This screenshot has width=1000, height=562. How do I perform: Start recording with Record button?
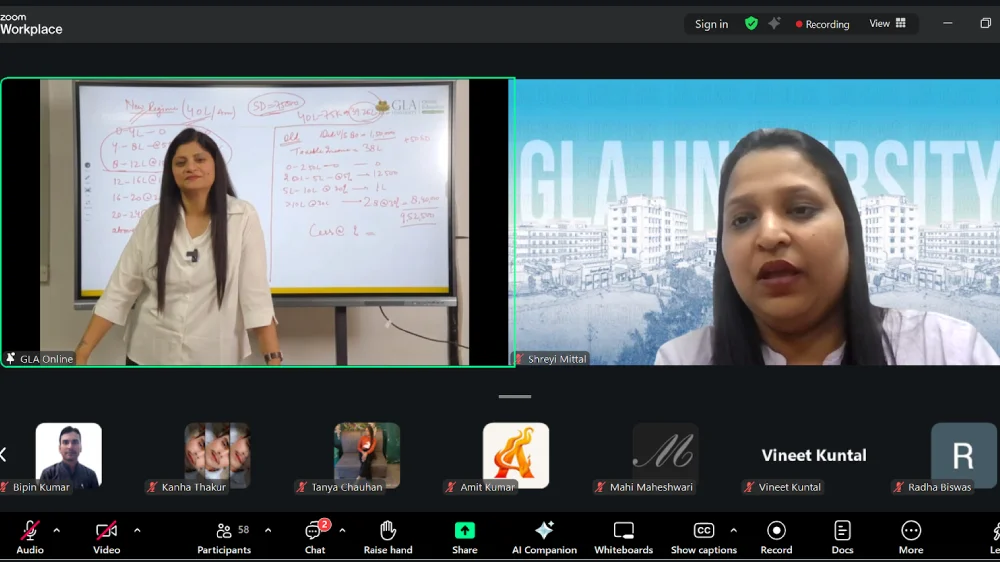point(776,536)
